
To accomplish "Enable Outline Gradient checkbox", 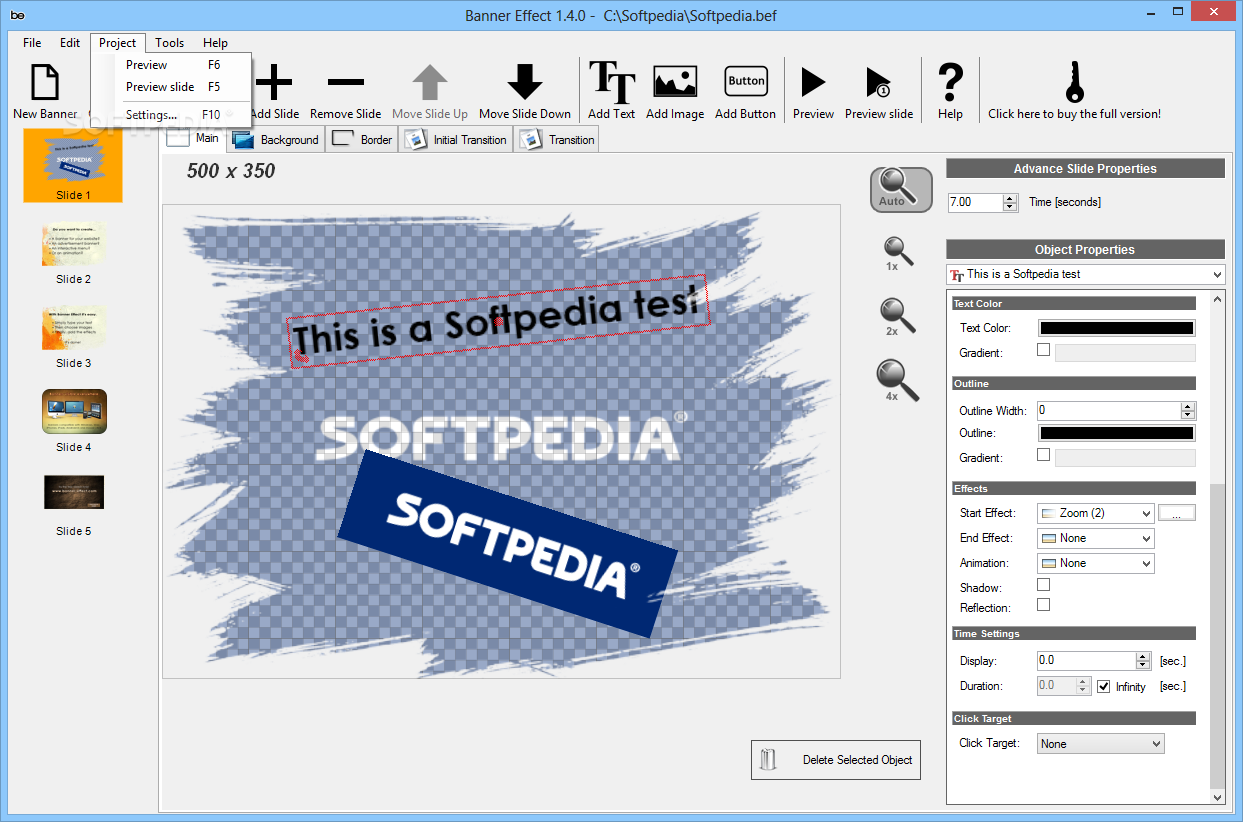I will (1044, 455).
